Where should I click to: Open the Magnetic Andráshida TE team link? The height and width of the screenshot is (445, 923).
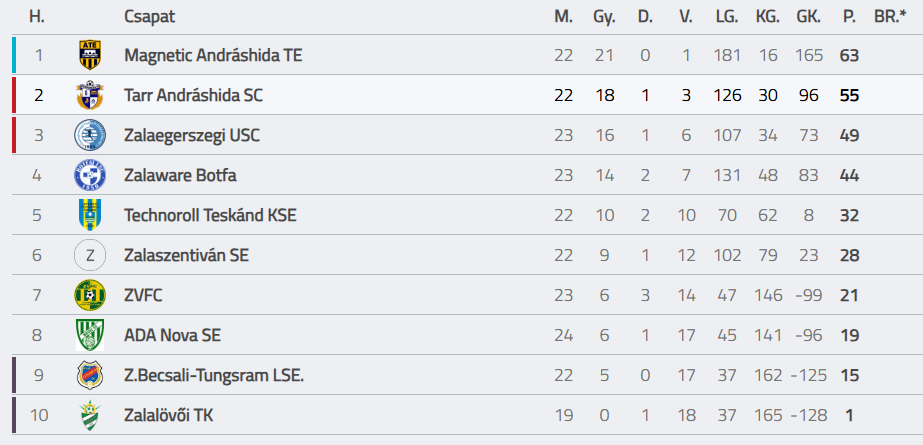(x=213, y=55)
